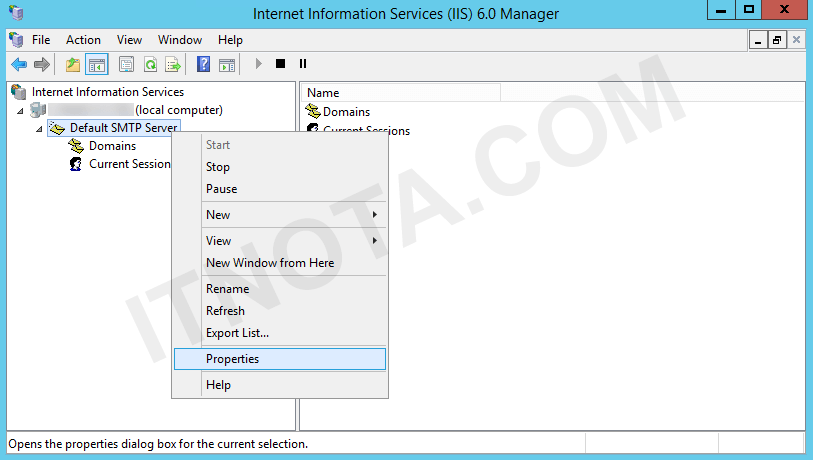The image size is (813, 460).
Task: Expand the View submenu arrow in context menu
Action: [x=374, y=241]
